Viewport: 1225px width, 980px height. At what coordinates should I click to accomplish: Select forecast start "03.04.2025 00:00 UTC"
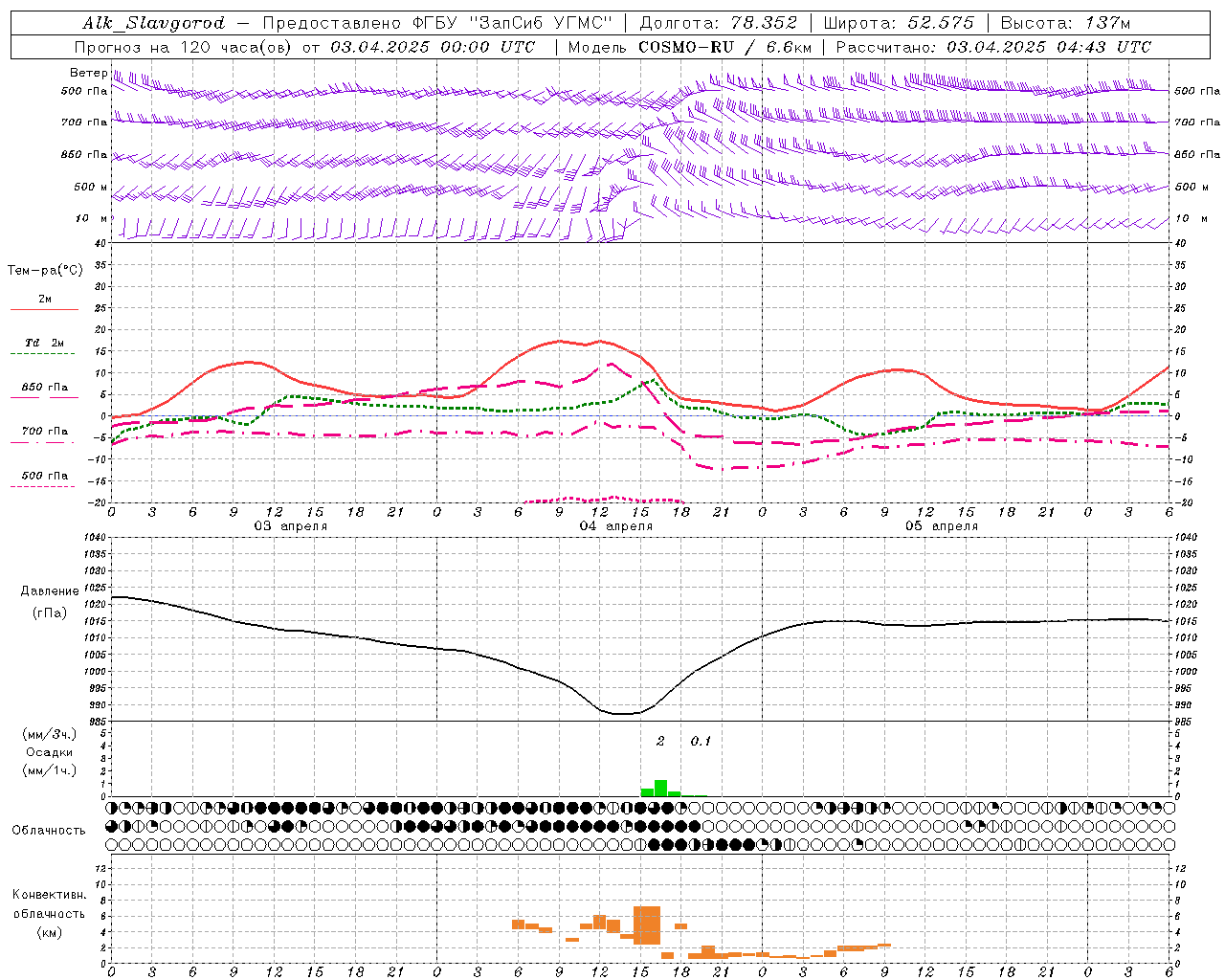tap(433, 47)
